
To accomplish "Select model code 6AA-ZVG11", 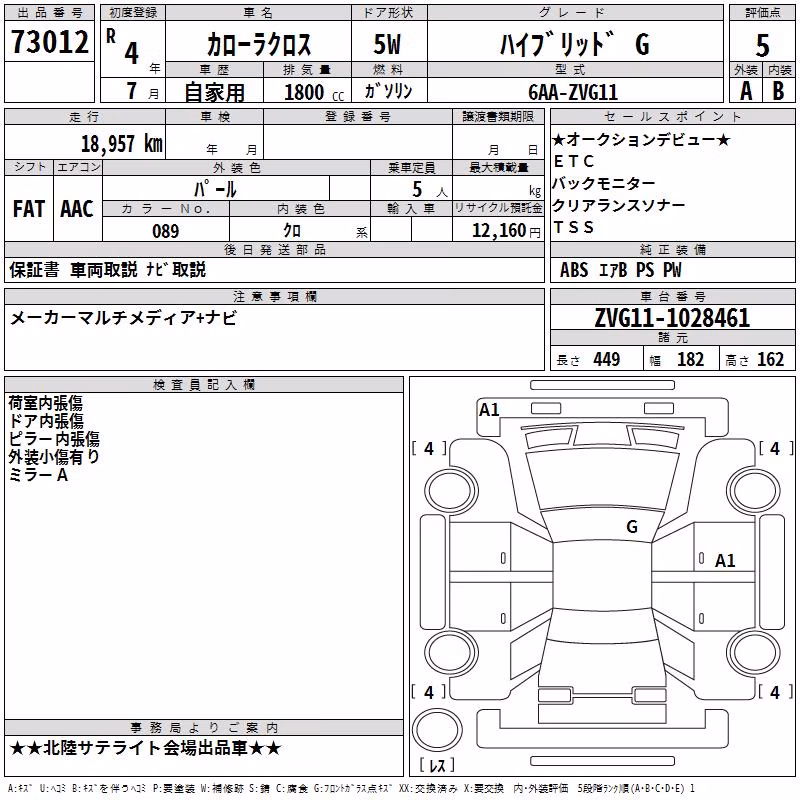I will (573, 92).
